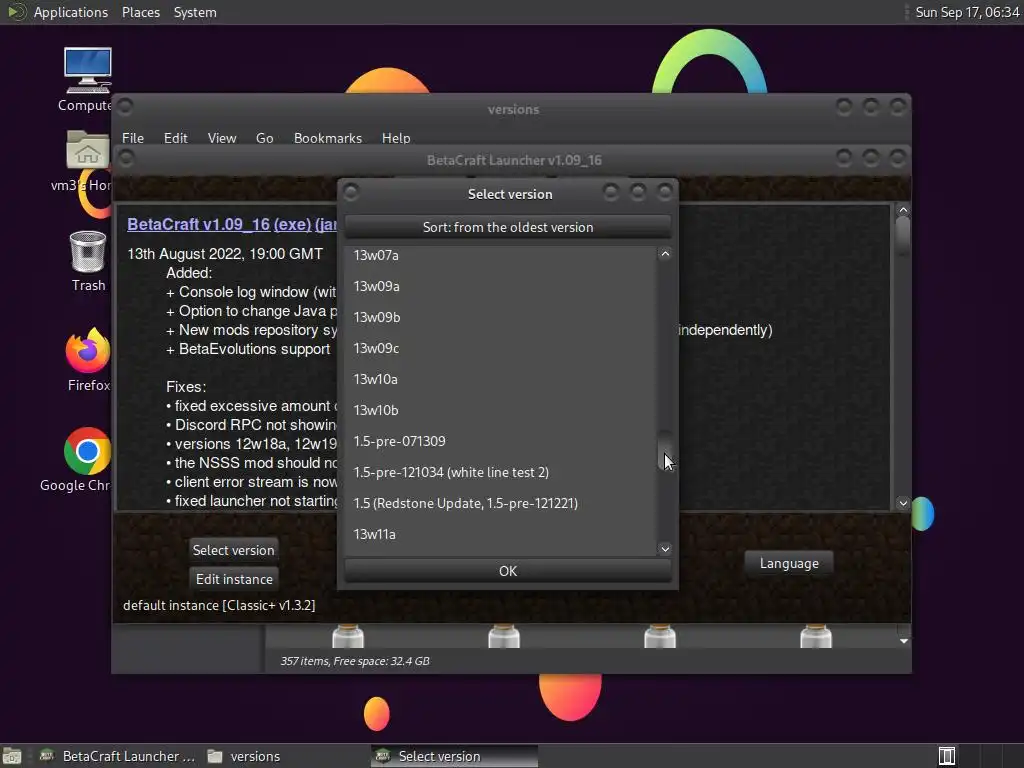This screenshot has height=768, width=1024.
Task: Confirm selection with OK button
Action: tap(507, 571)
